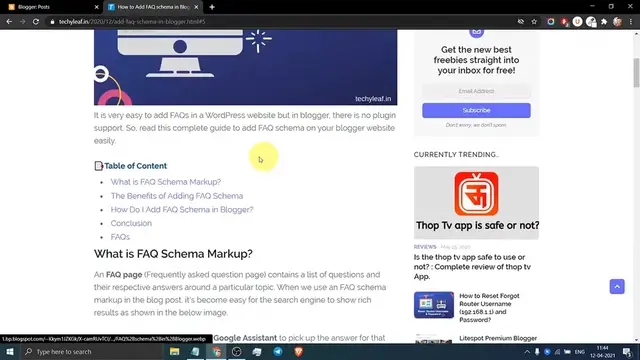Open the Notepad-style taskbar app icon
The image size is (640, 360).
tap(196, 351)
